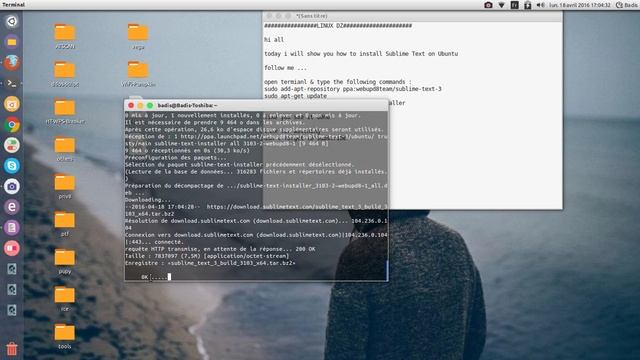Open the tweak tool switches icon in the dock
The image size is (640, 360).
click(x=11, y=145)
